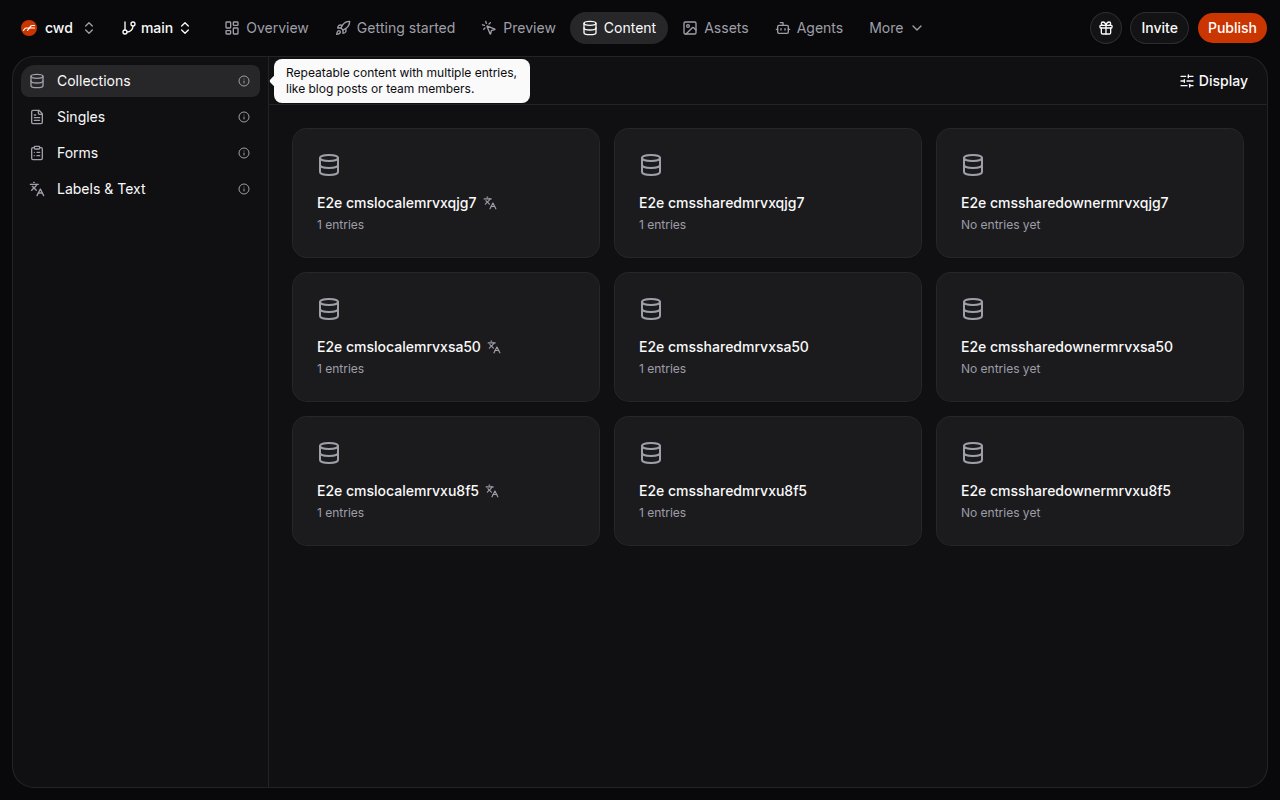Click the cwd project logo icon

(x=29, y=28)
